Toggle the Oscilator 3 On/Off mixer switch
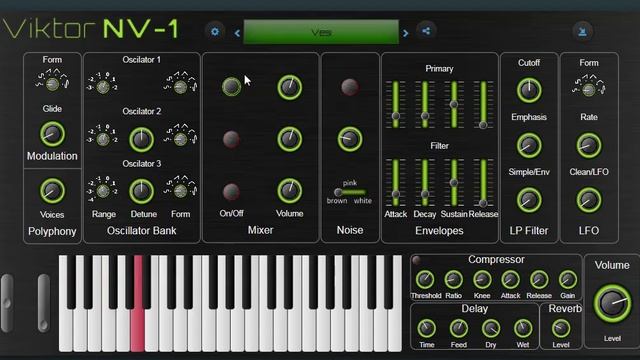This screenshot has width=640, height=360. 231,191
